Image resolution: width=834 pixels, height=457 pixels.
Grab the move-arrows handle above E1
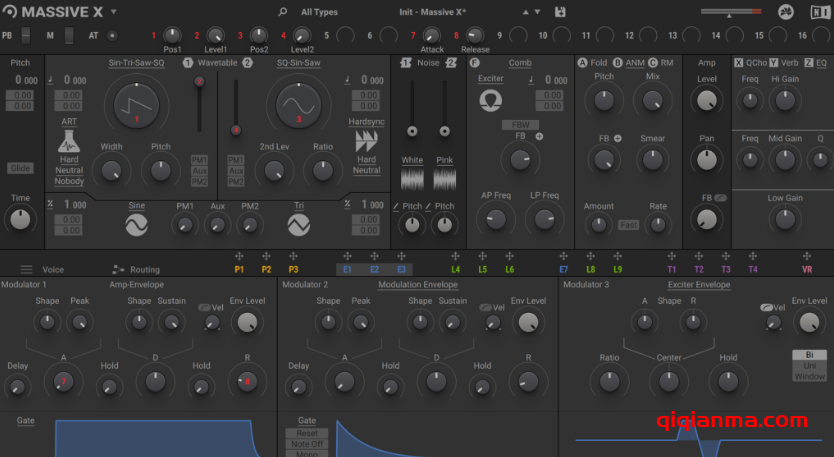click(347, 256)
